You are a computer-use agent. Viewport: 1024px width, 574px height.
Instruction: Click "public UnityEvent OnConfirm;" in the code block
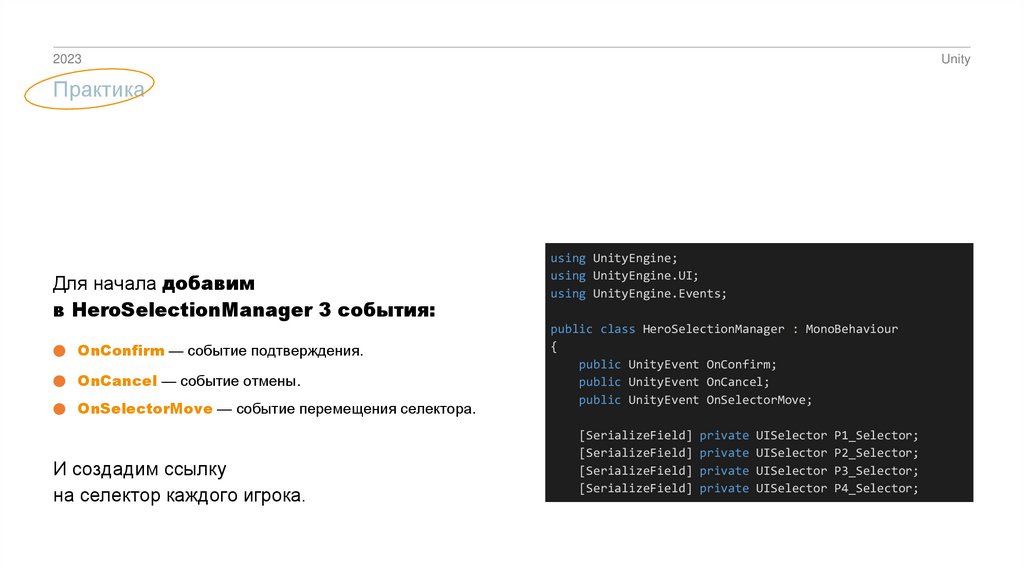tap(677, 365)
